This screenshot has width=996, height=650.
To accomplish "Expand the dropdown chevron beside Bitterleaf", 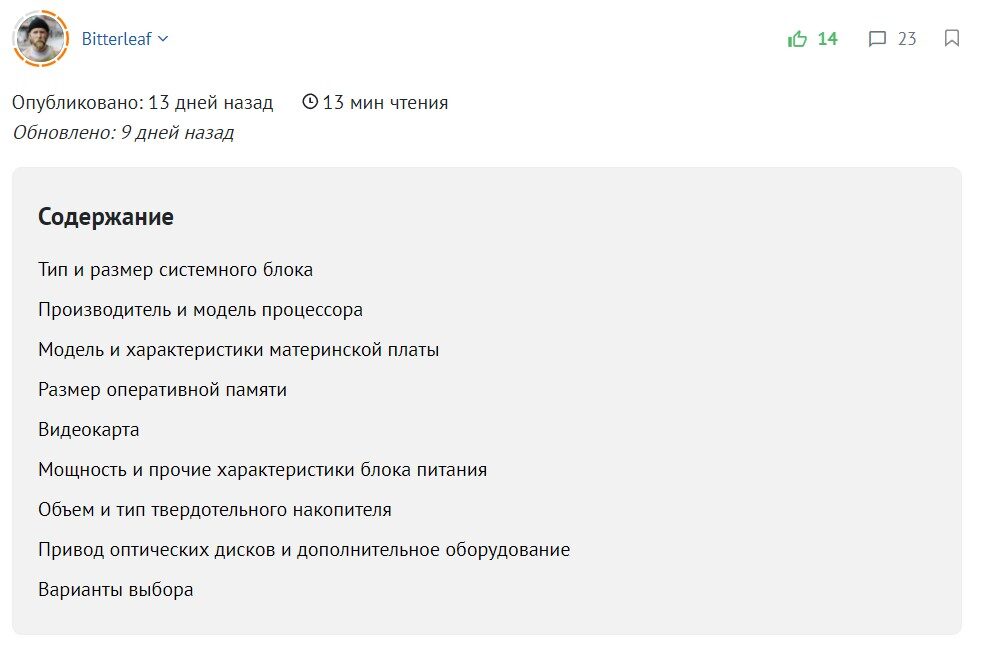I will [x=164, y=39].
